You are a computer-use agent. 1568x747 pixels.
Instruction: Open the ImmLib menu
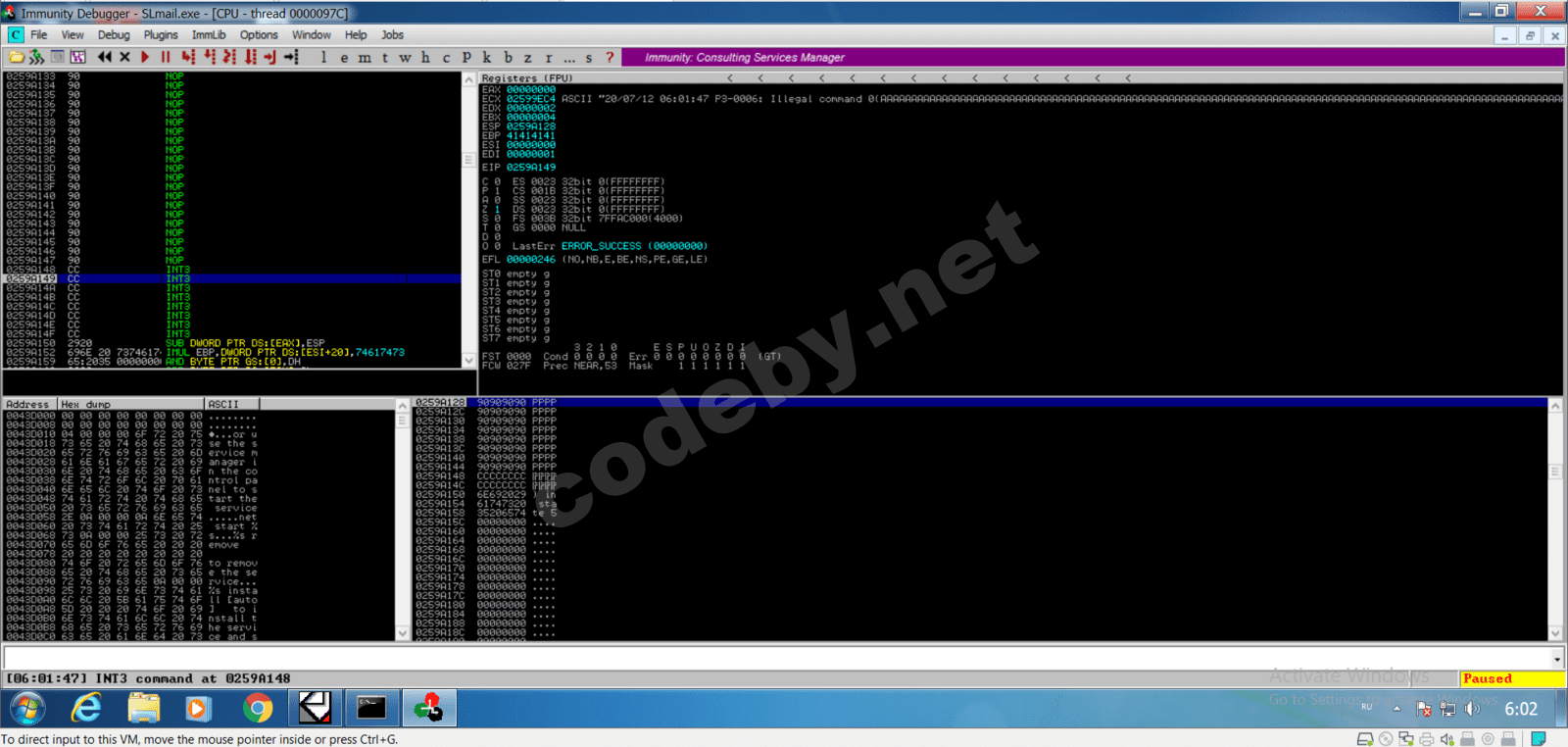click(x=209, y=34)
